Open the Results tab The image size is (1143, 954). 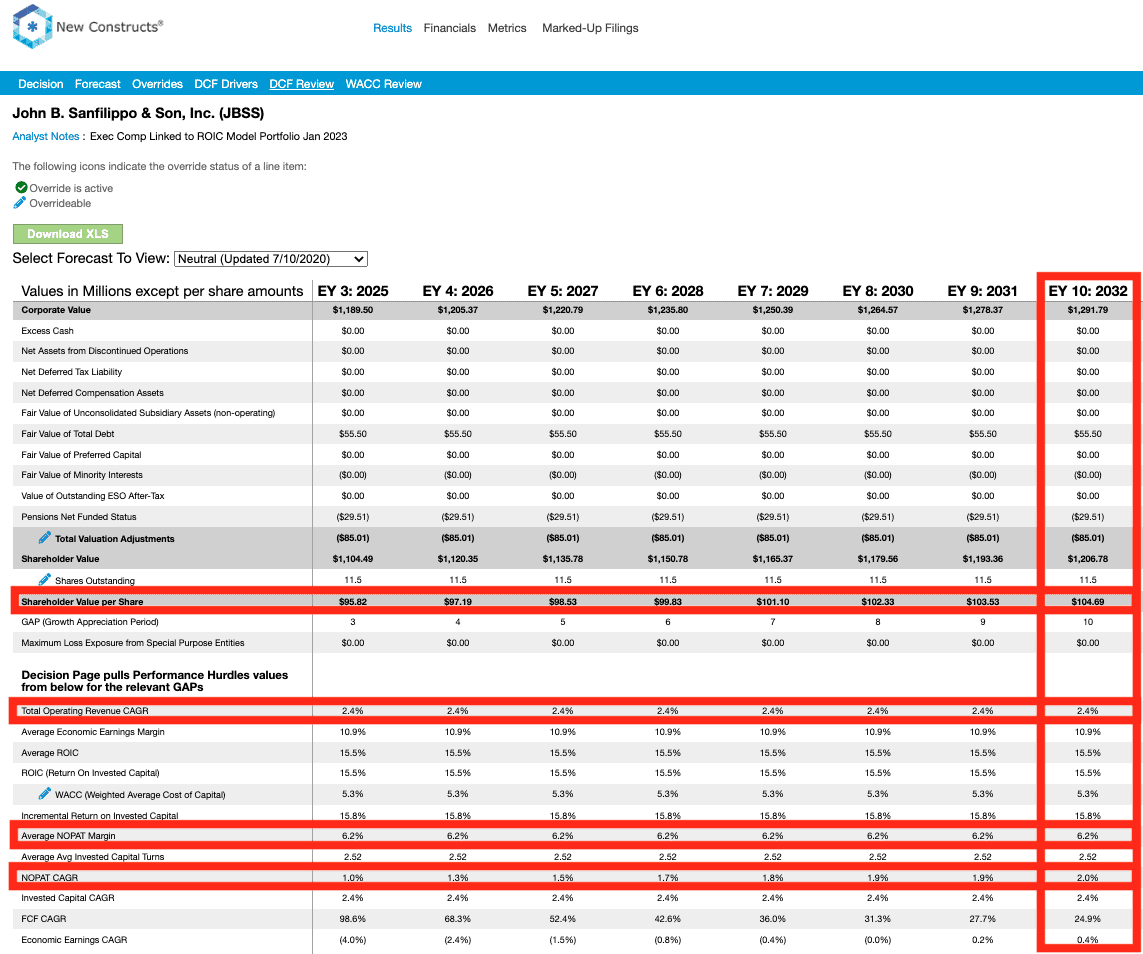pyautogui.click(x=392, y=28)
